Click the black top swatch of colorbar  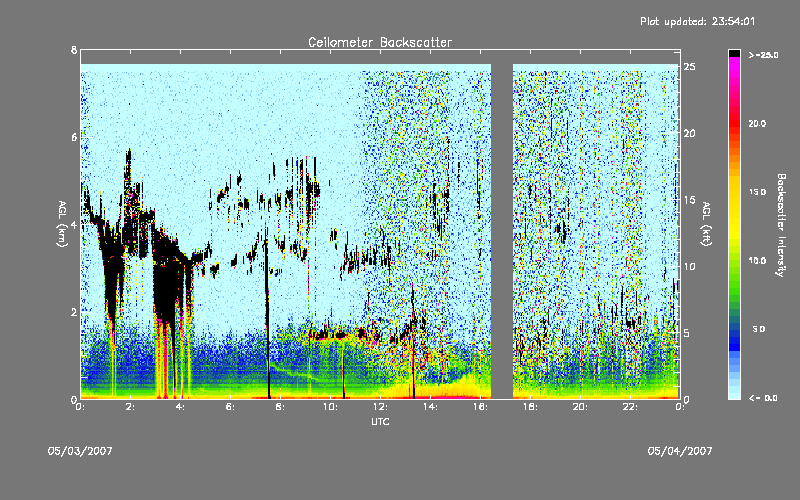[x=734, y=53]
